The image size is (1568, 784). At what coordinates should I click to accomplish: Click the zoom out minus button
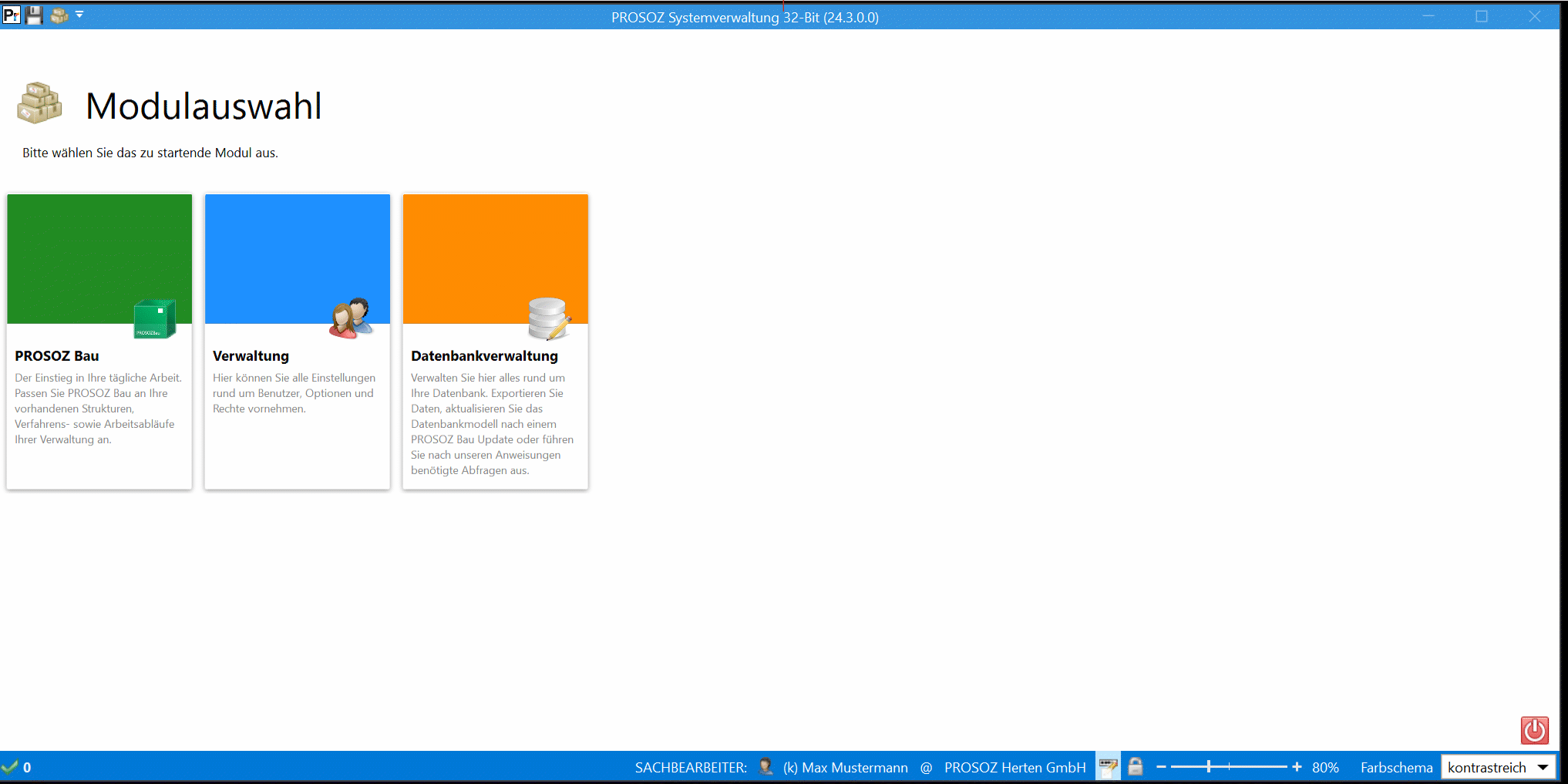(x=1161, y=767)
